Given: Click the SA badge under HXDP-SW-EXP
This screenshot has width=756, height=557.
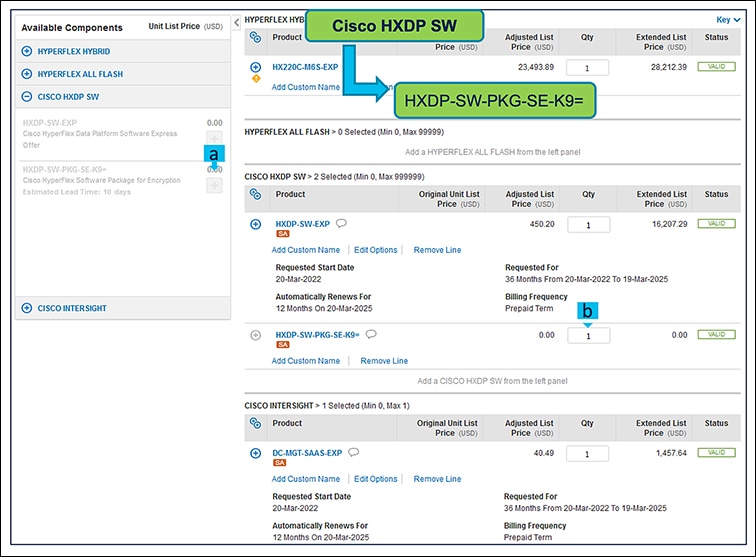Looking at the screenshot, I should click(283, 234).
